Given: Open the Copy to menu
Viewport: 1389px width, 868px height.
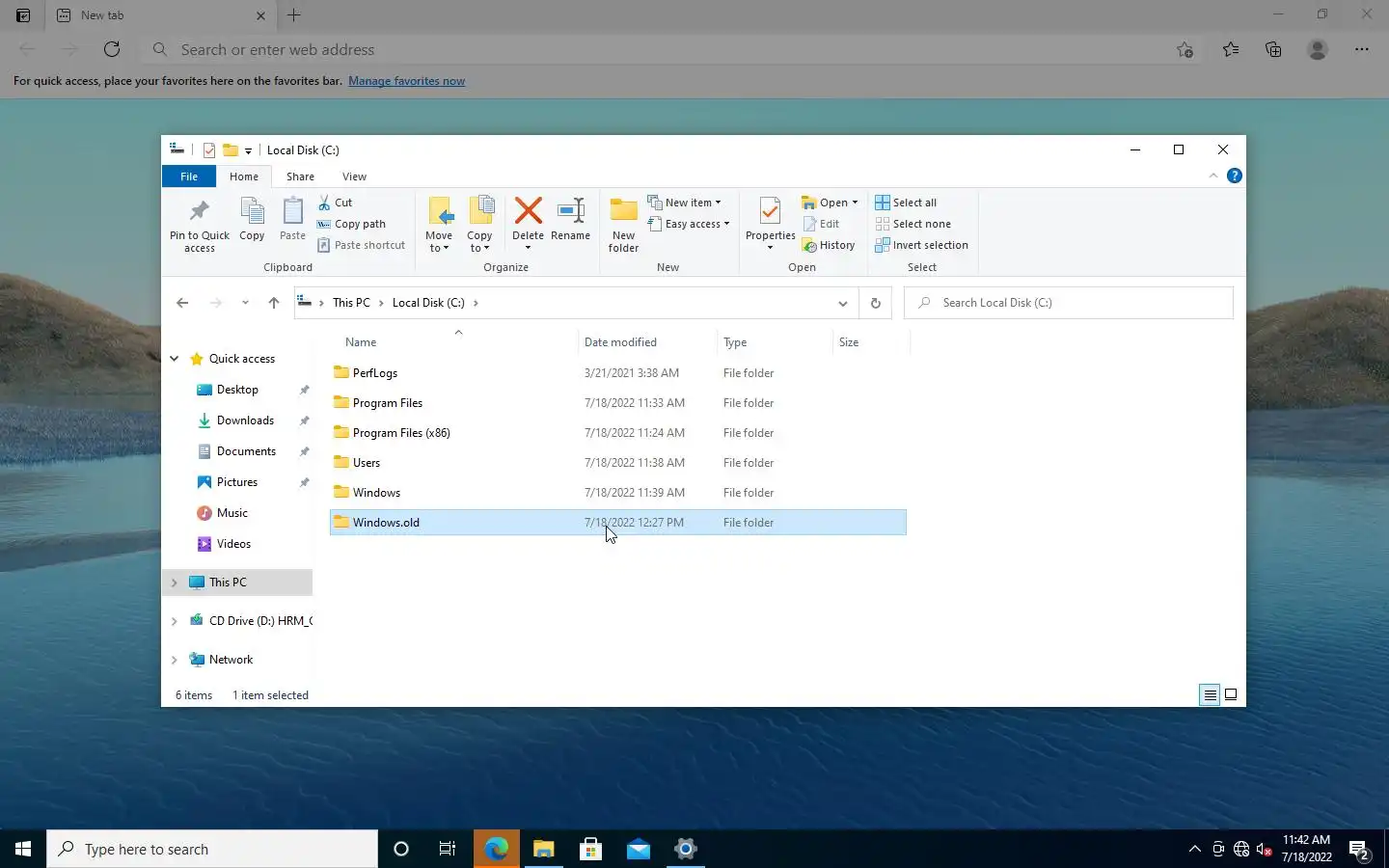Looking at the screenshot, I should click(x=479, y=225).
